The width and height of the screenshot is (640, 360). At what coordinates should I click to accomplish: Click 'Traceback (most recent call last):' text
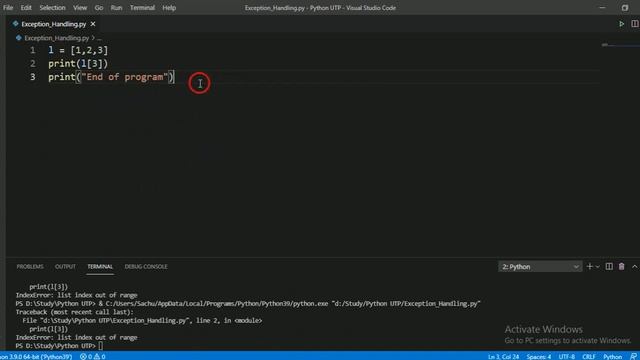click(74, 312)
